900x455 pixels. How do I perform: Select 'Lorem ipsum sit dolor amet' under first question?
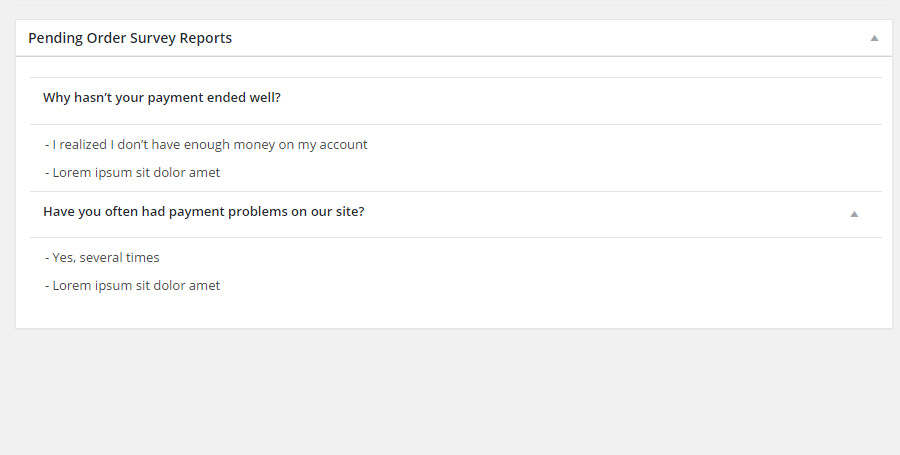click(133, 173)
